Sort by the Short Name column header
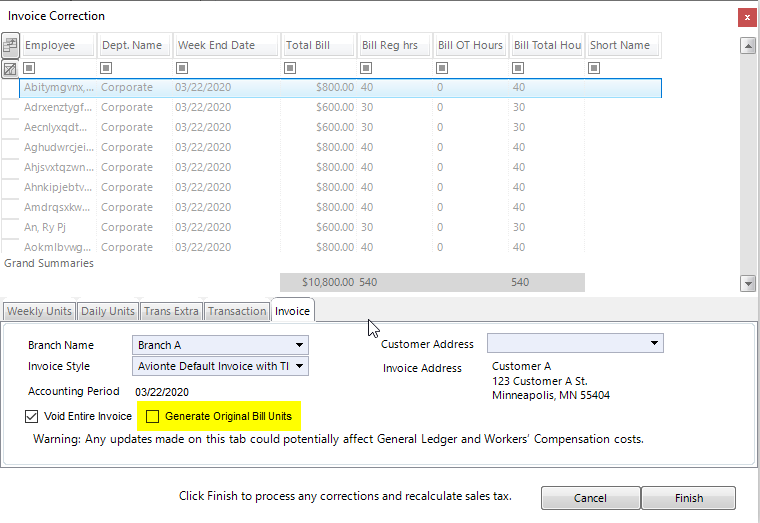 pyautogui.click(x=623, y=45)
